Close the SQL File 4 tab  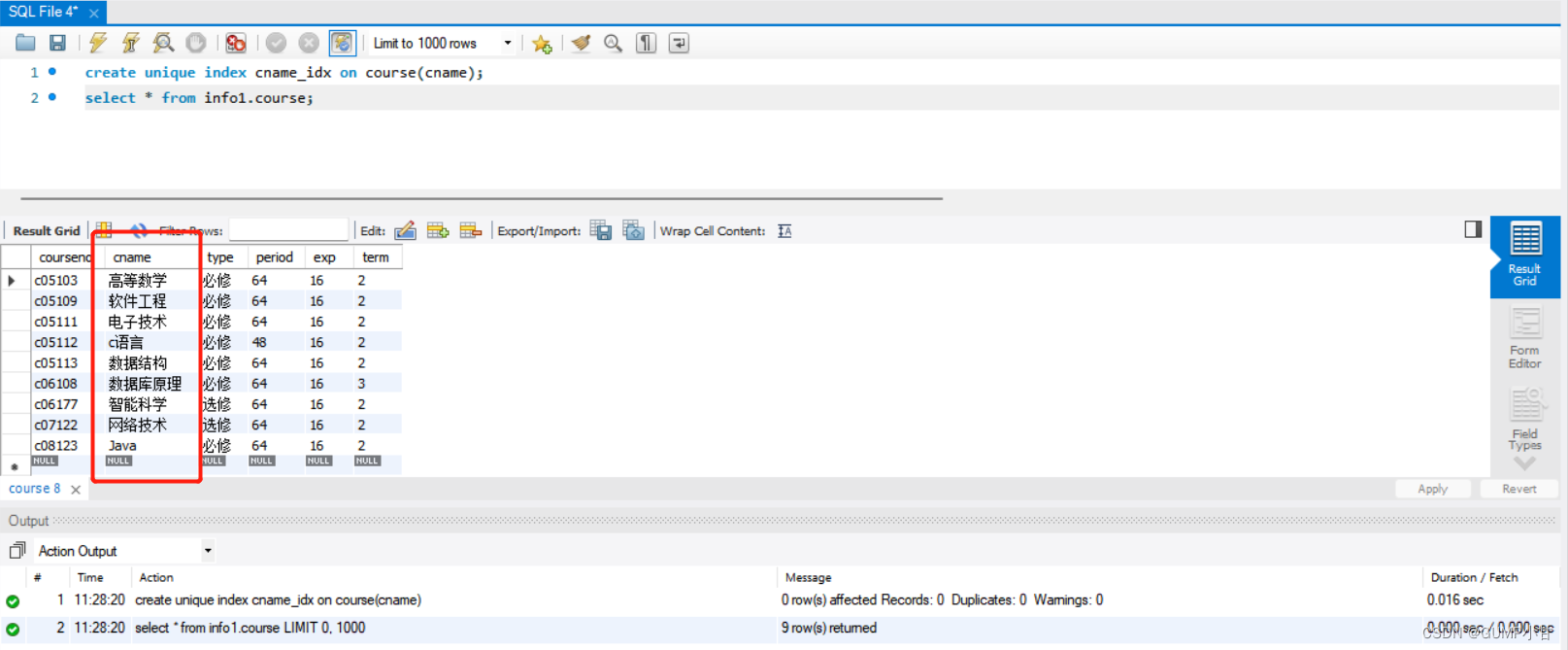coord(94,13)
